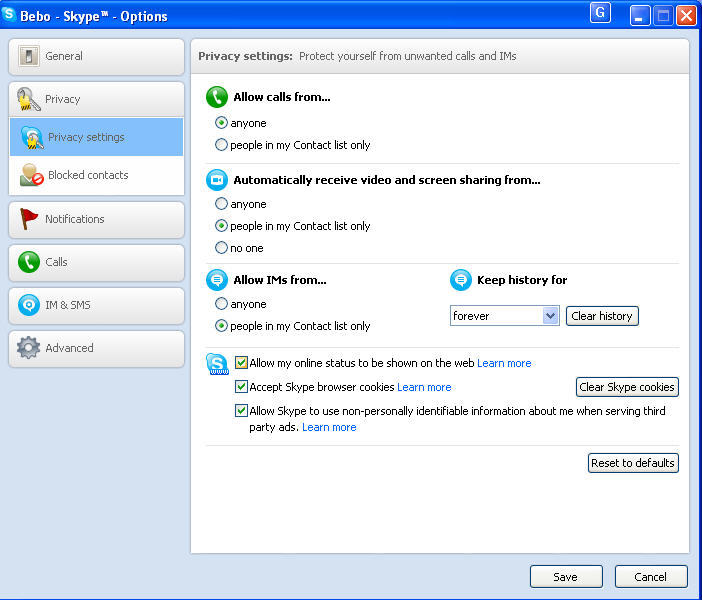Uncheck Accept Skype browser cookies
The height and width of the screenshot is (600, 702).
241,386
